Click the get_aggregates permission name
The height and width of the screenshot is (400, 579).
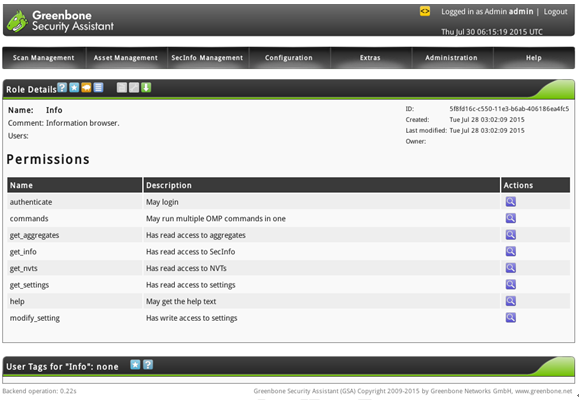[x=34, y=235]
